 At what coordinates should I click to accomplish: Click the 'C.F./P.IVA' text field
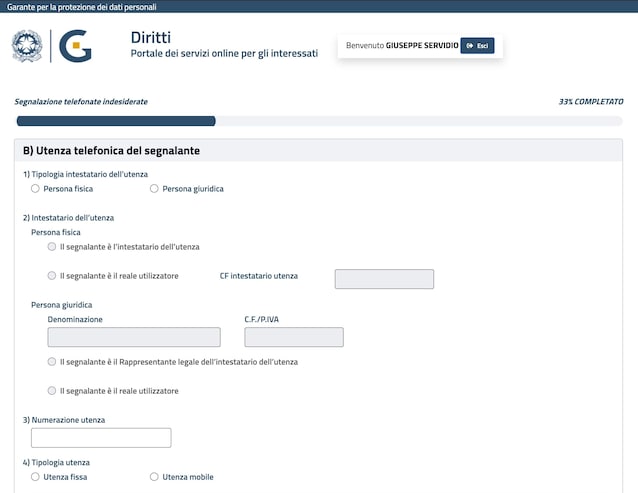[x=293, y=337]
